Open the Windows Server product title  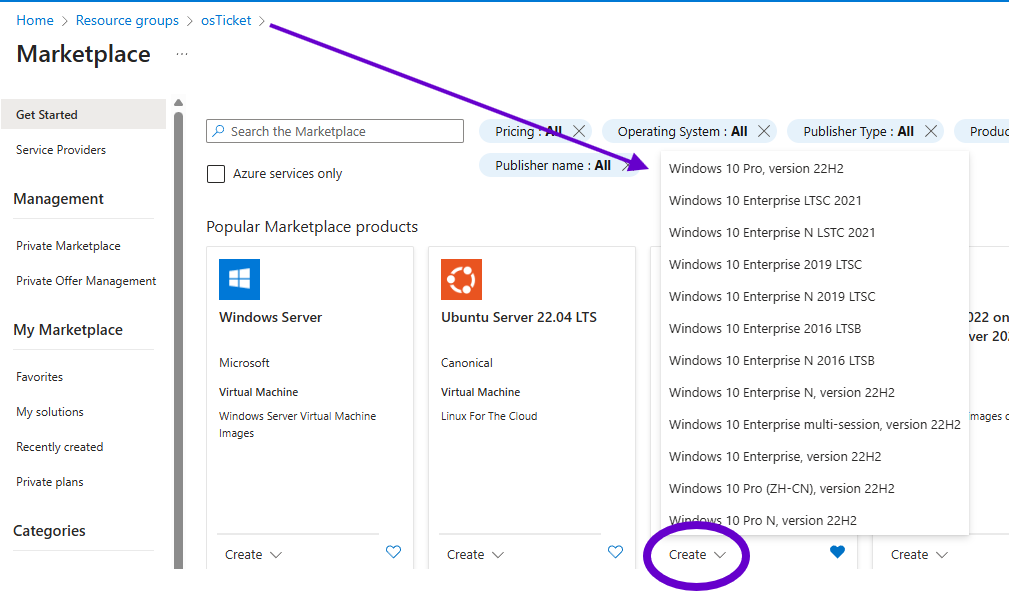tap(270, 317)
